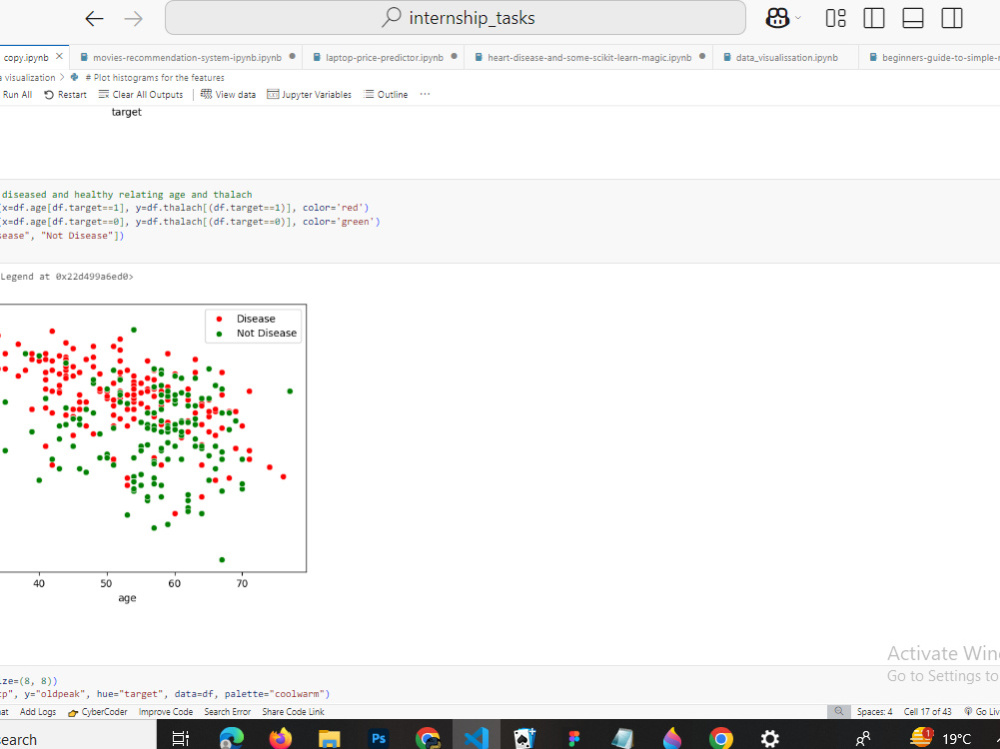Open the data_visualissation.ipynb tab

point(786,57)
